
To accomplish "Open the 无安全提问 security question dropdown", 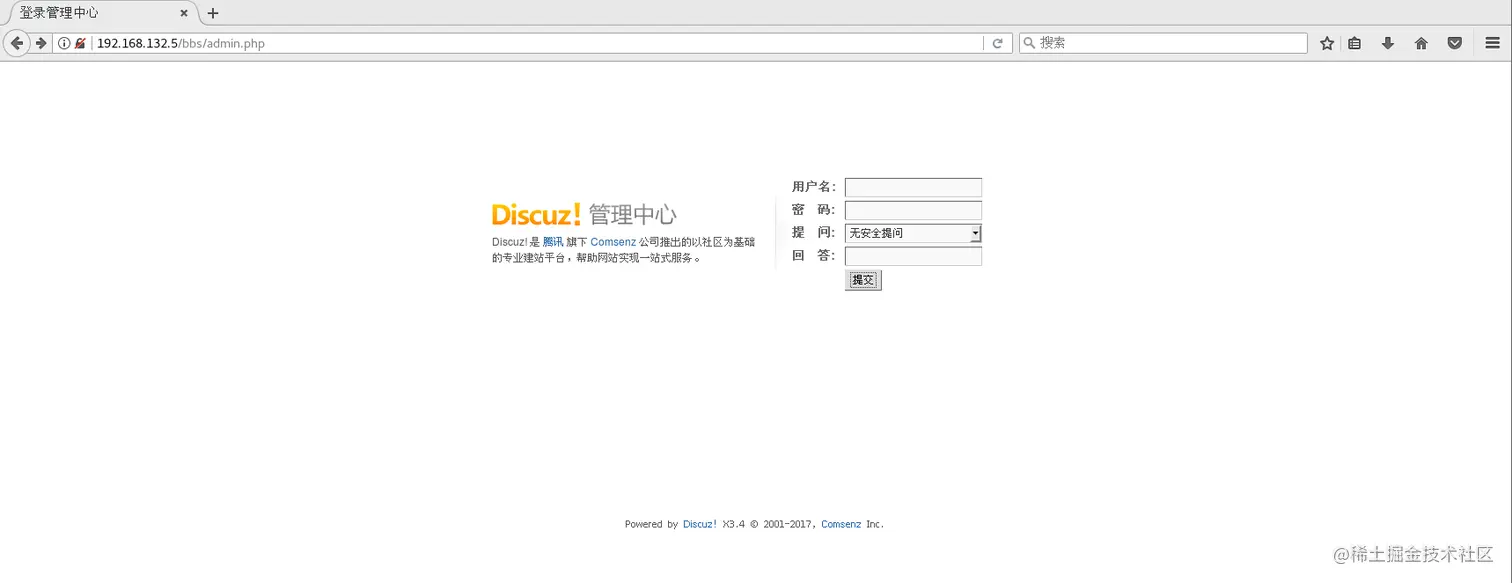I will pyautogui.click(x=913, y=233).
